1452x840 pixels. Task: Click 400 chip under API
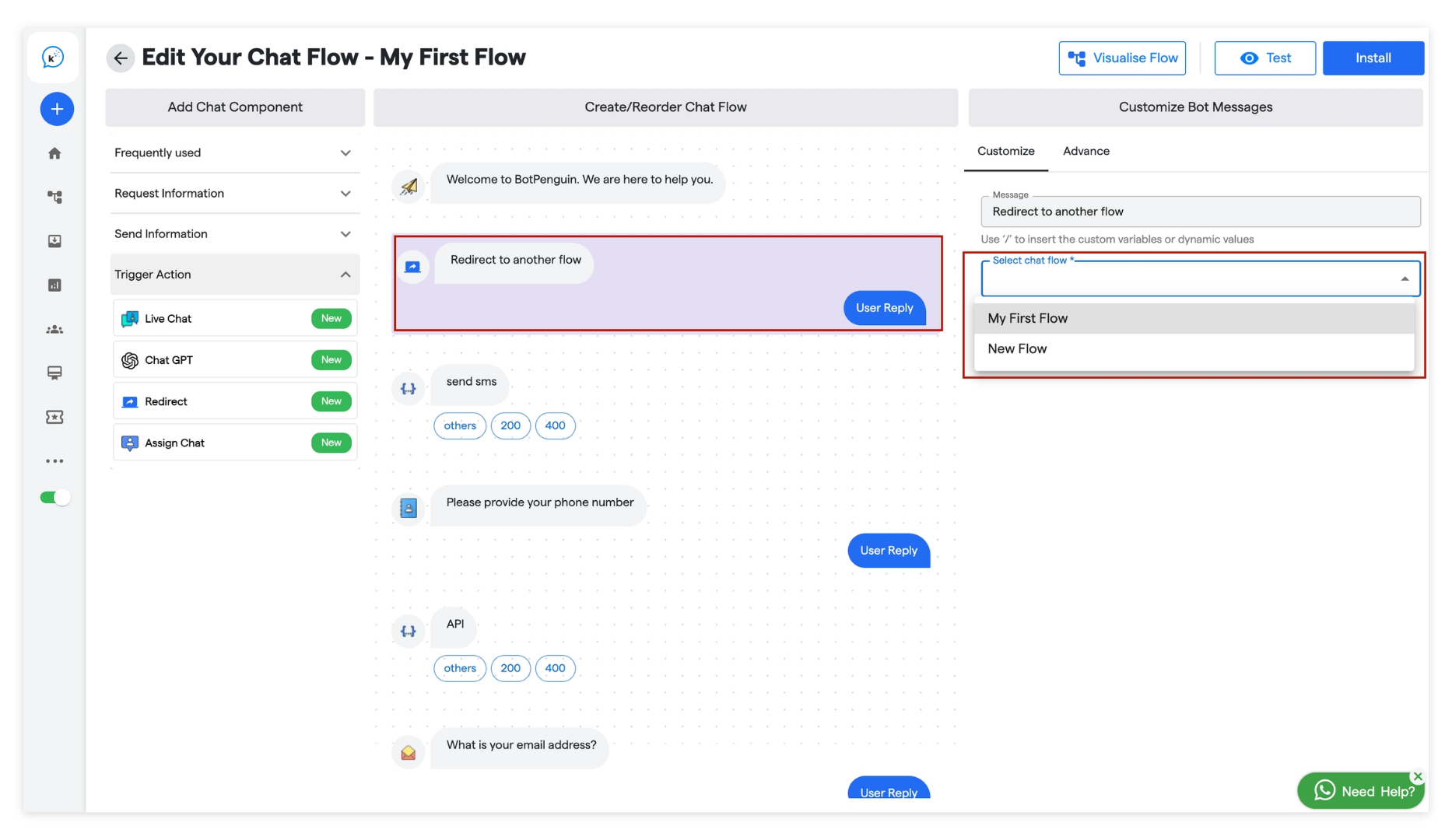(555, 668)
